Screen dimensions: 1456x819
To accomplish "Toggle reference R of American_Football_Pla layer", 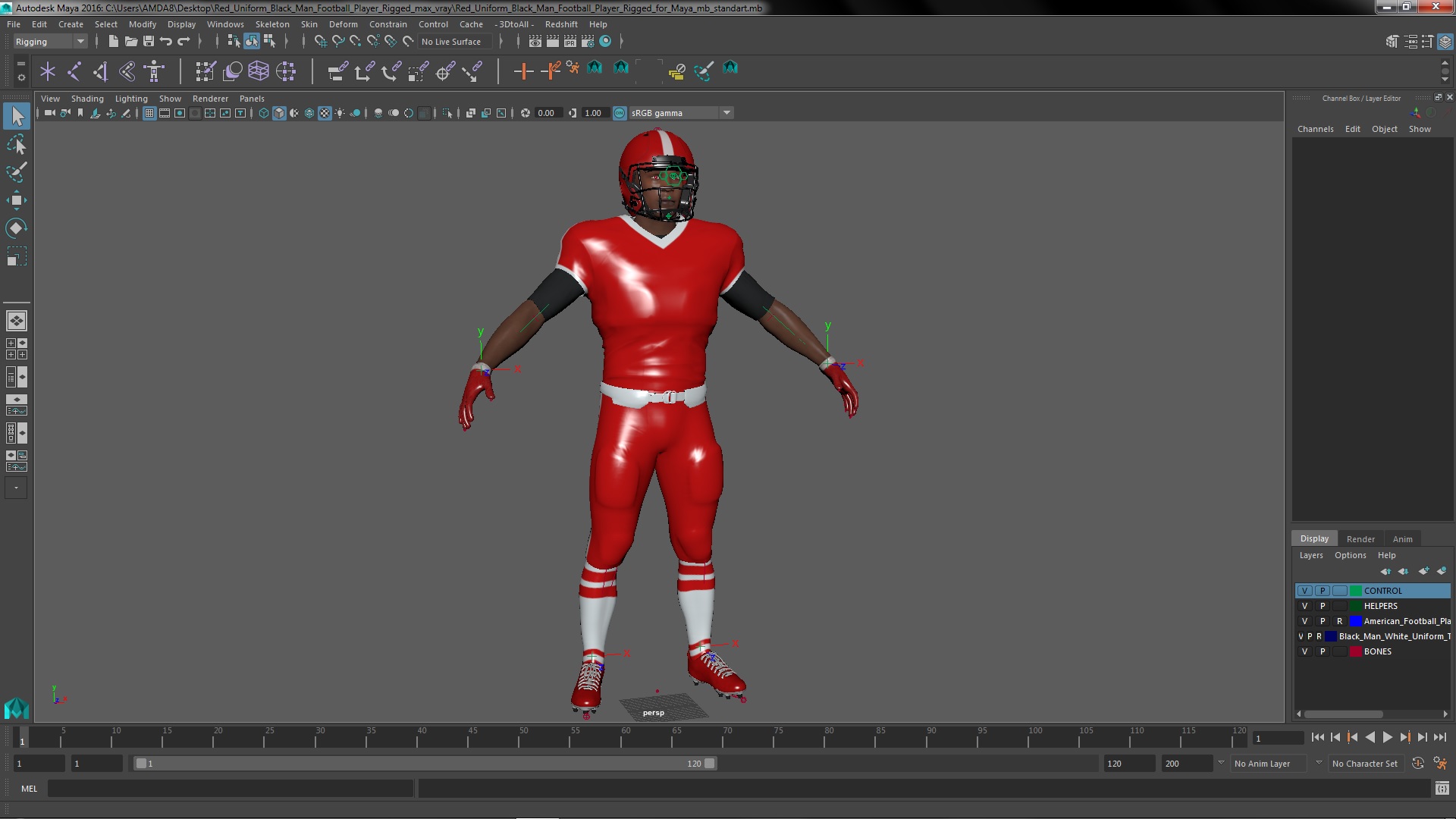I will (x=1340, y=621).
